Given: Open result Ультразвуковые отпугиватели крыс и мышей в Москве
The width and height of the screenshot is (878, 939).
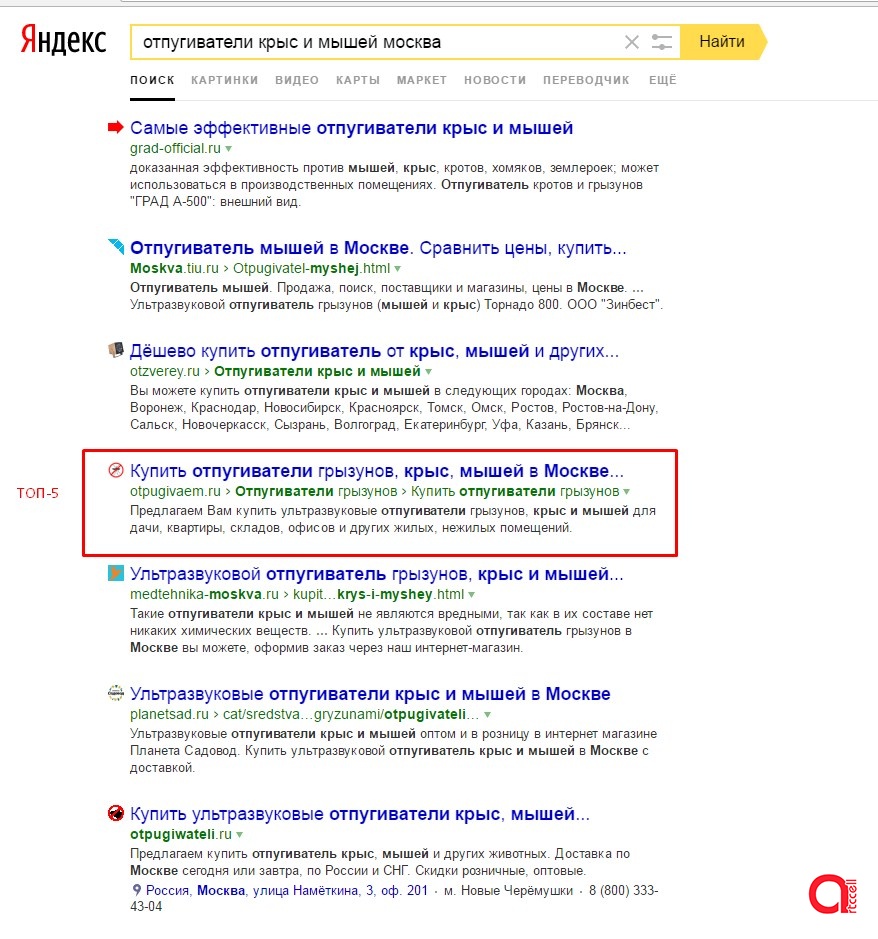Looking at the screenshot, I should tap(370, 693).
